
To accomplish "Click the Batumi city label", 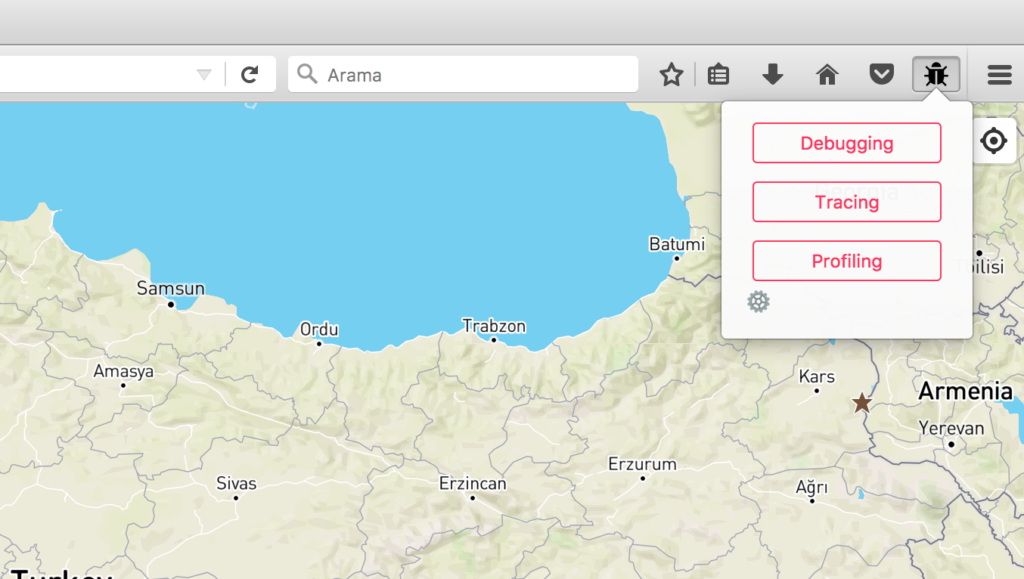I will tap(677, 244).
